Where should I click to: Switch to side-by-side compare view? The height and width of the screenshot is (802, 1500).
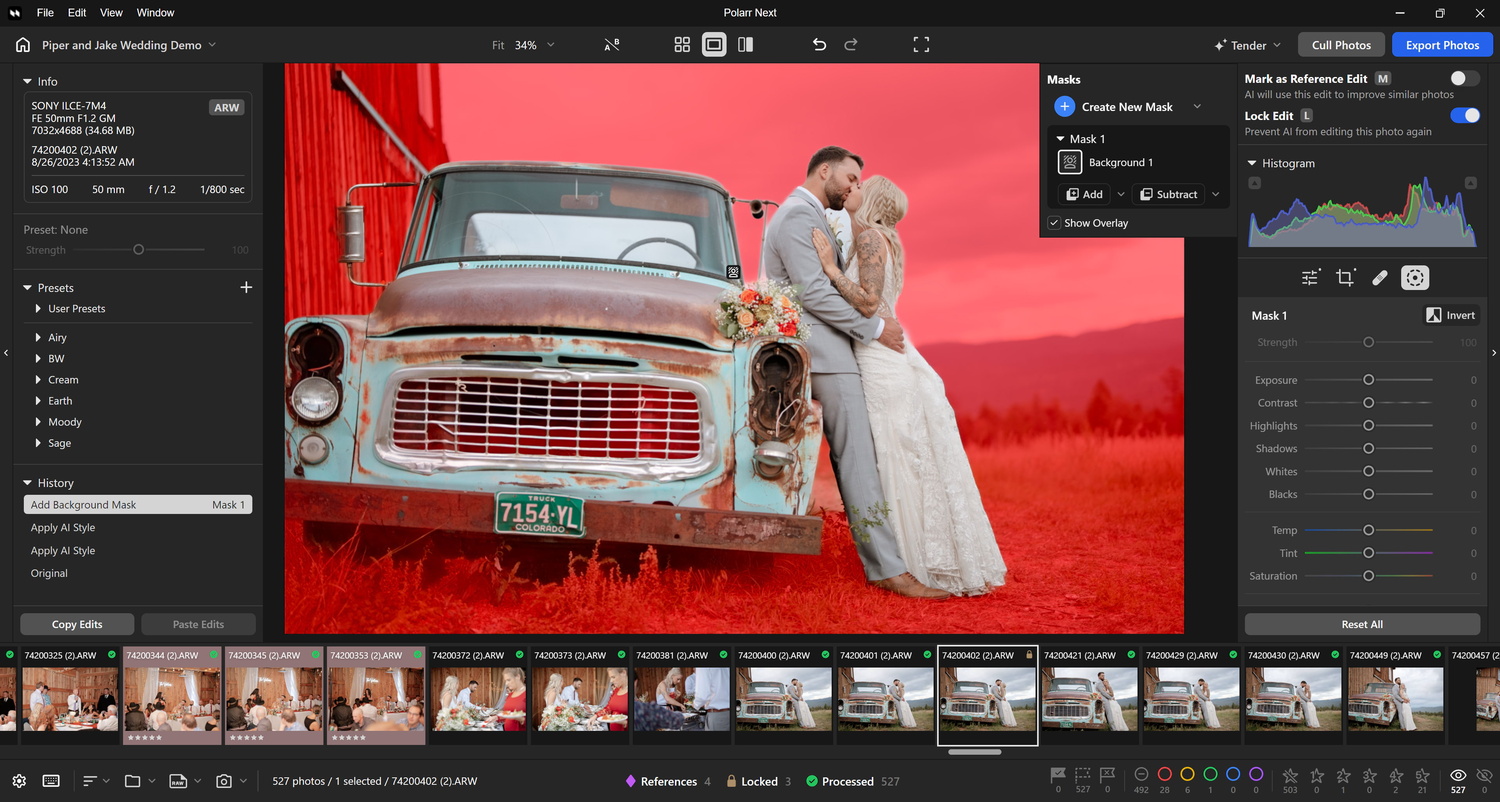coord(745,45)
